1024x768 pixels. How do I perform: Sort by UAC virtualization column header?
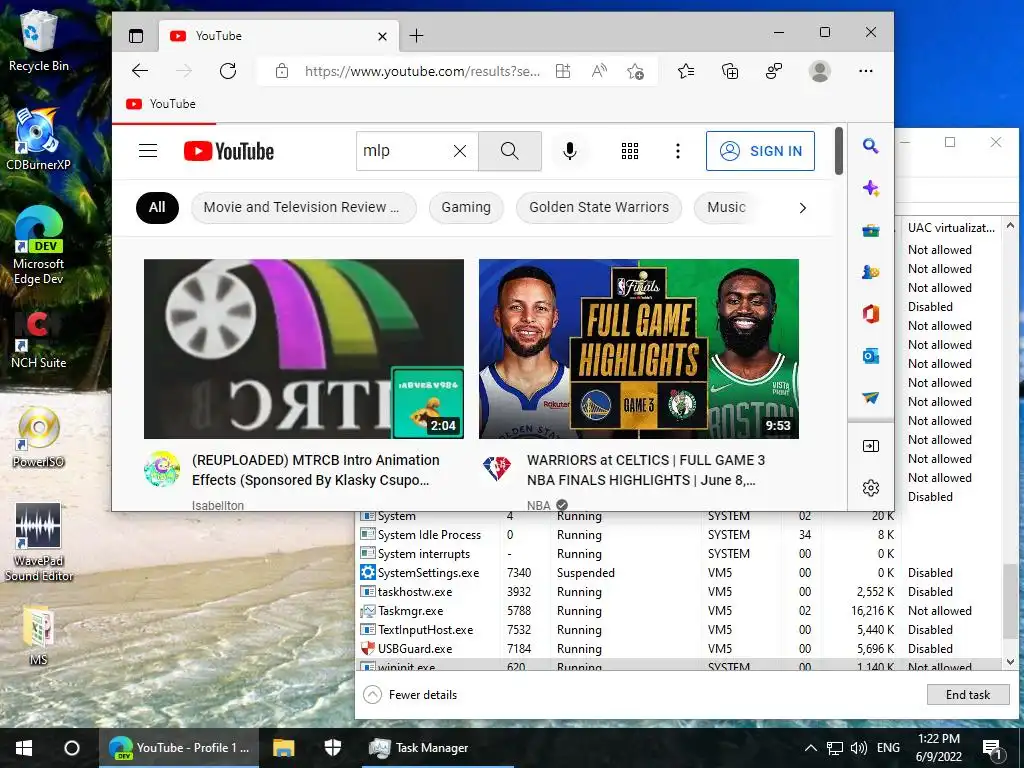[x=951, y=227]
